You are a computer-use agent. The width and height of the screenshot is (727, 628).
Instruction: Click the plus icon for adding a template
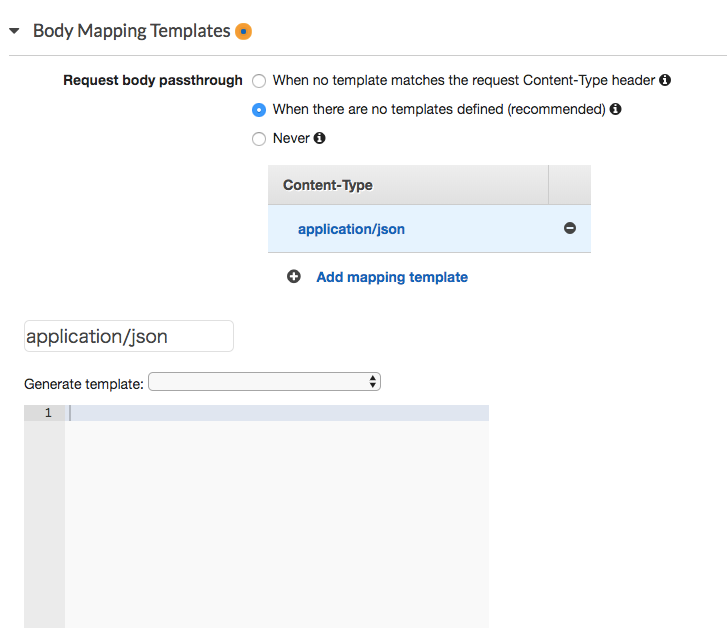coord(294,277)
